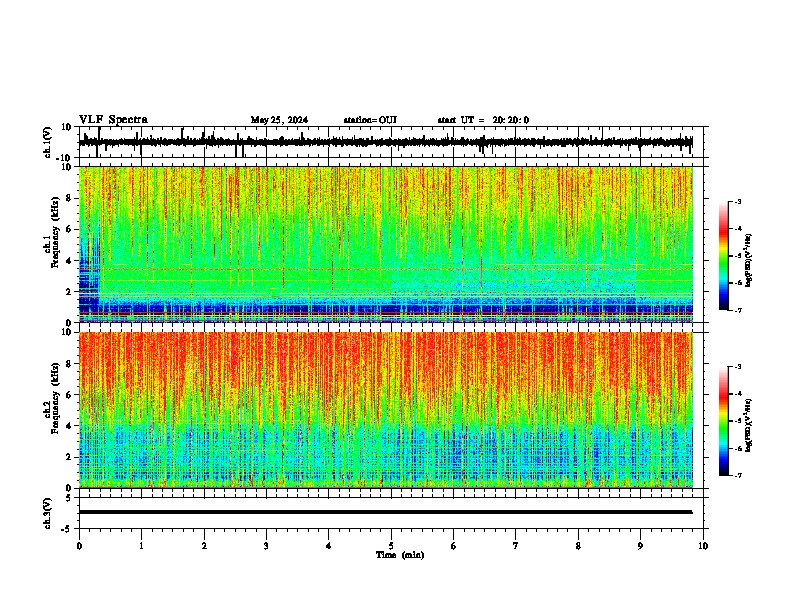Click tick label '7' on the time axis
Screen dimensions: 792x612
pos(516,546)
